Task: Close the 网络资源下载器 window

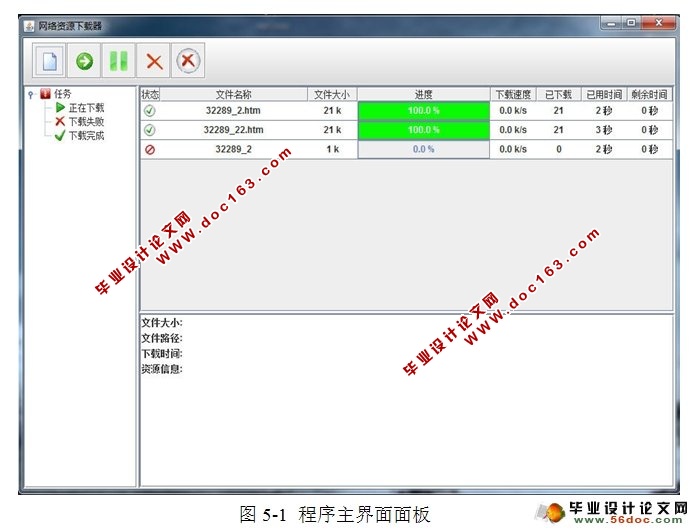Action: point(659,23)
